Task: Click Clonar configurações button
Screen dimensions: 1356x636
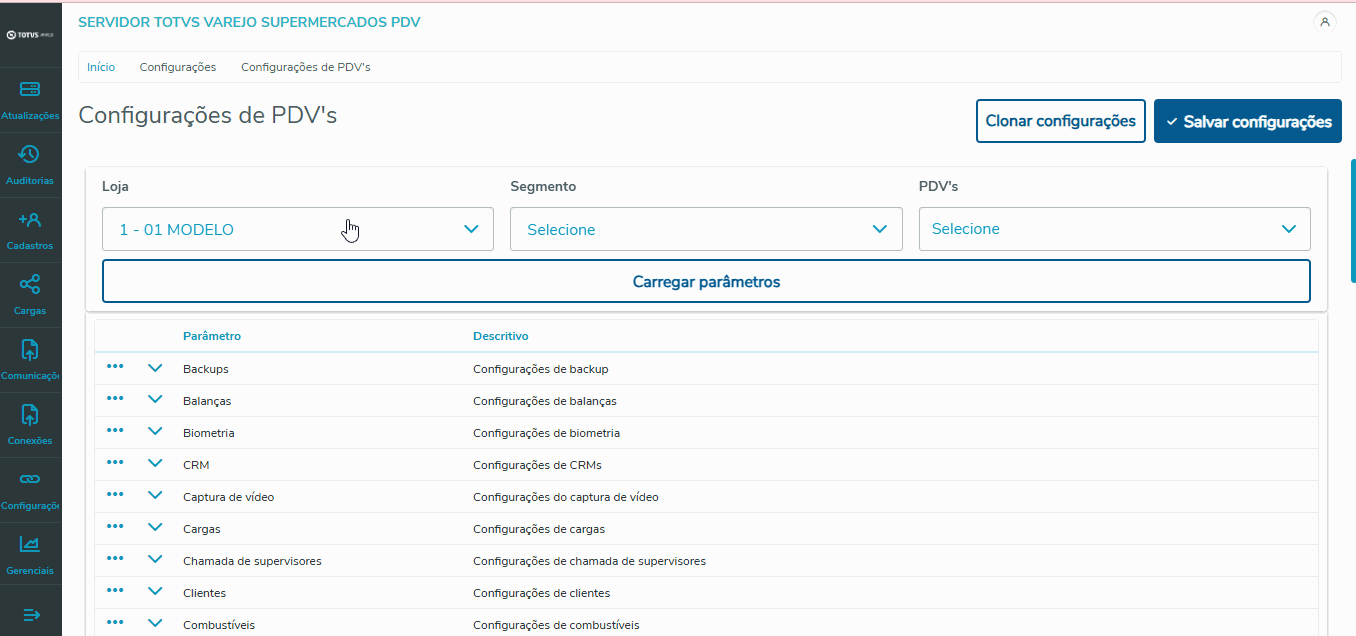Action: pyautogui.click(x=1061, y=121)
